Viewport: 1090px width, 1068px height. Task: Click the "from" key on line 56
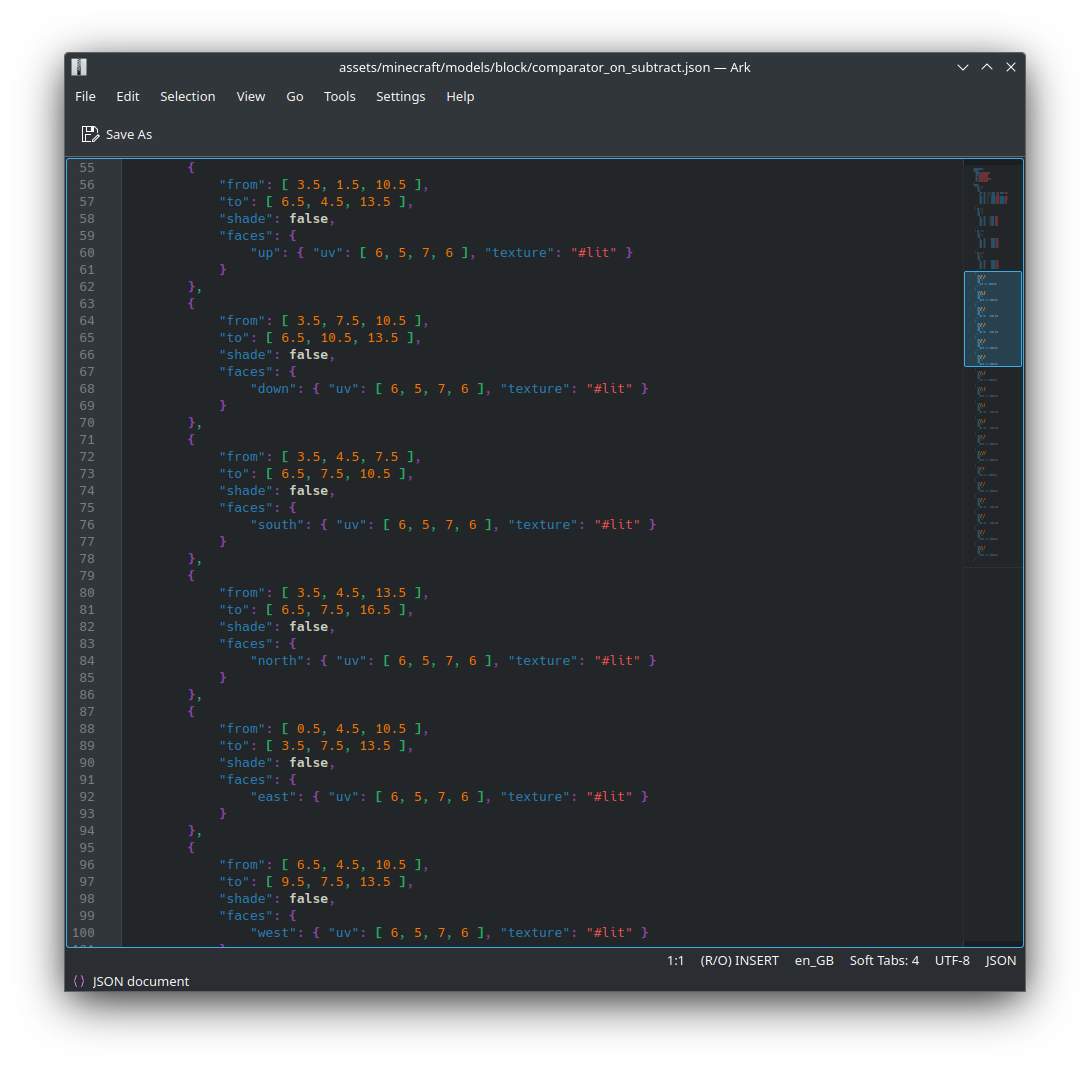click(x=243, y=185)
